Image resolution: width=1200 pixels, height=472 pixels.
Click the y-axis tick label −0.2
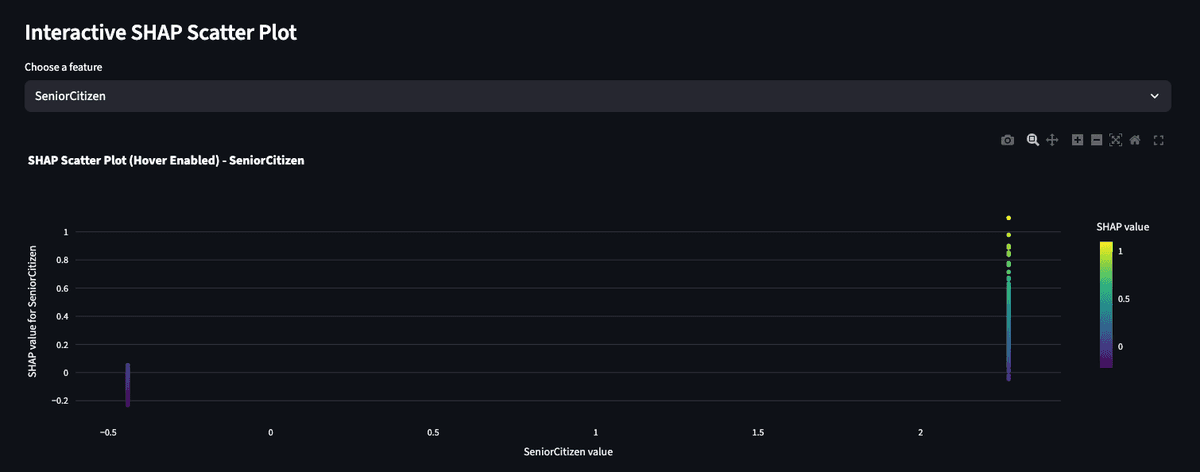[59, 401]
